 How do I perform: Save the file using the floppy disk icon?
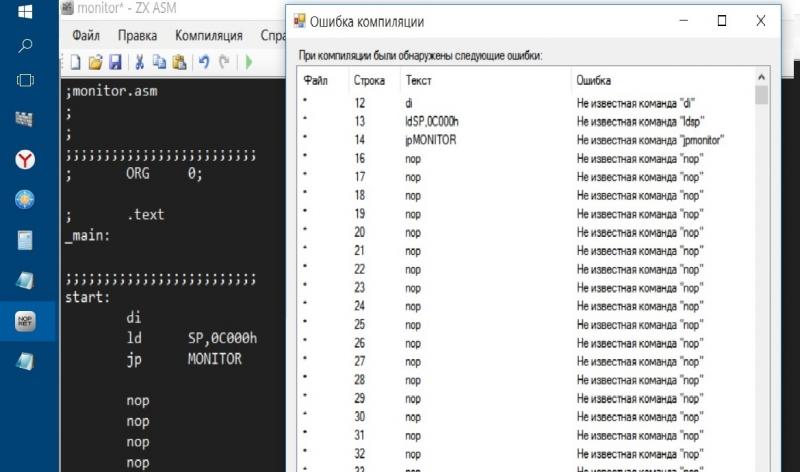pos(115,62)
